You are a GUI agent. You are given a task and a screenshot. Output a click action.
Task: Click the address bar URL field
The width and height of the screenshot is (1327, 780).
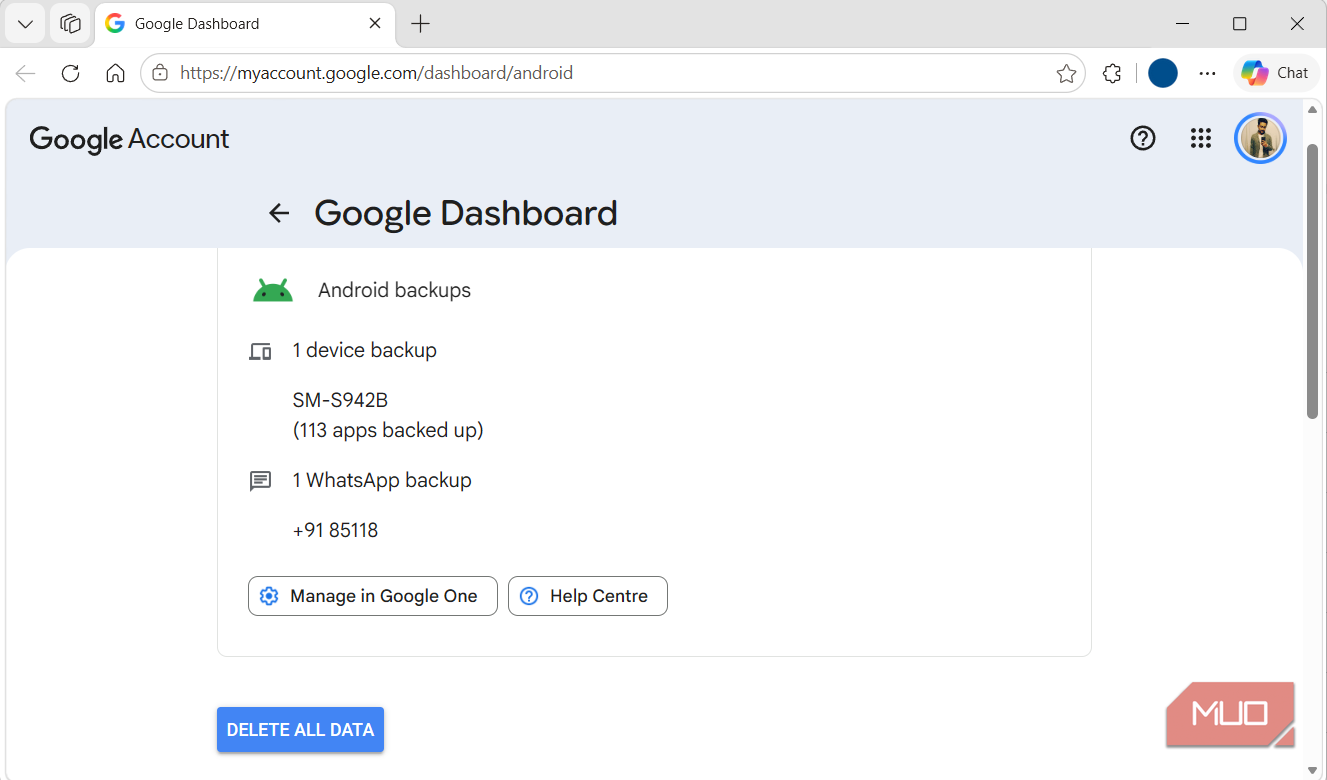point(613,73)
